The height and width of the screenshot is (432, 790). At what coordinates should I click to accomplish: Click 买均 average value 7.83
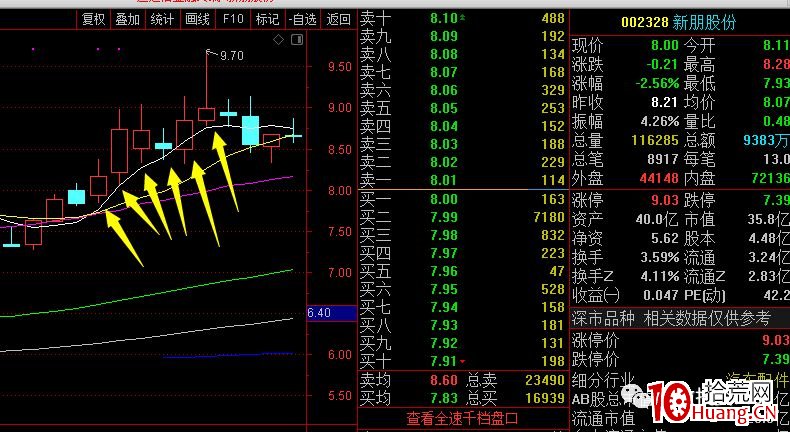[x=444, y=398]
